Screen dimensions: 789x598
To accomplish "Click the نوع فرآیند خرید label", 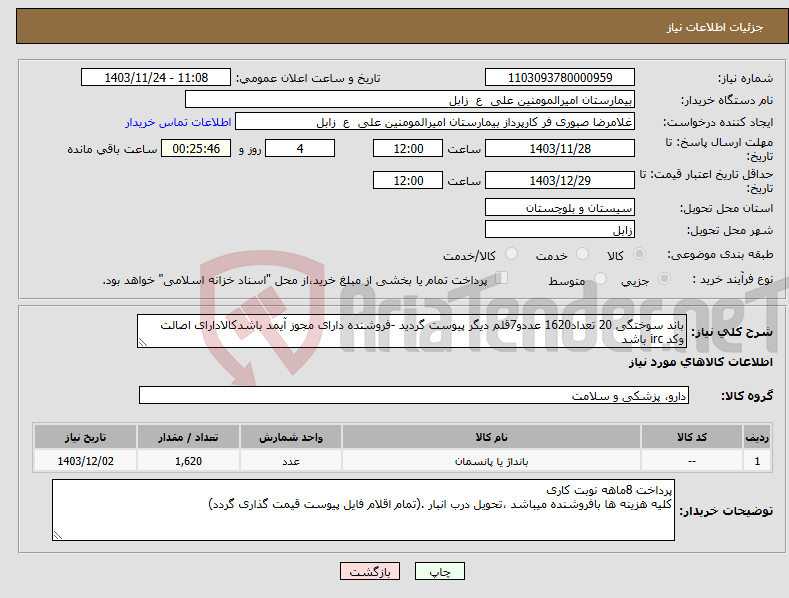I will (x=733, y=279).
